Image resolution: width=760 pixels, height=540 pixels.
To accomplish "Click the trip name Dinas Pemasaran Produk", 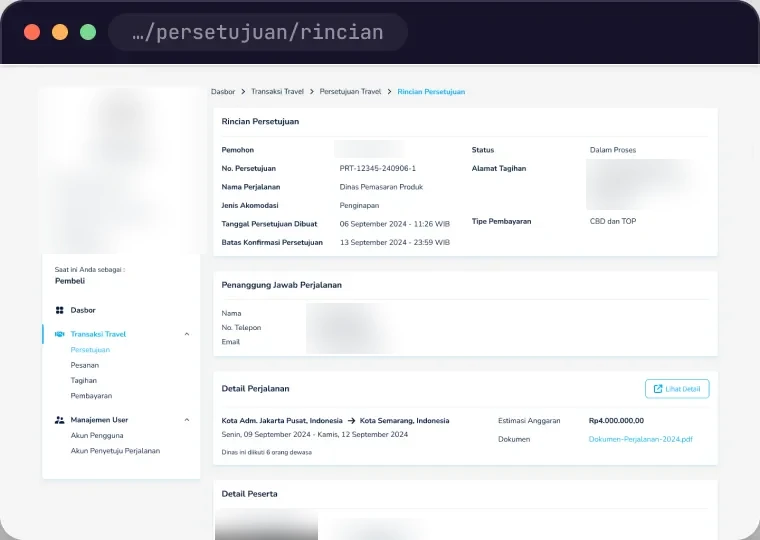I will (381, 187).
